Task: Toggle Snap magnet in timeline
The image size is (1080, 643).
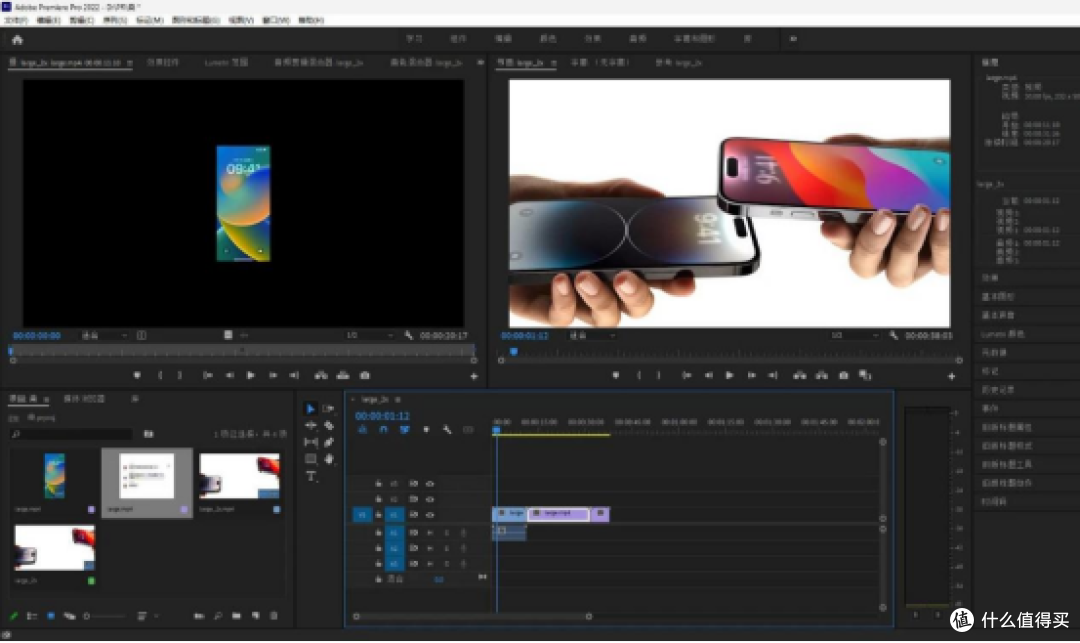Action: (384, 430)
